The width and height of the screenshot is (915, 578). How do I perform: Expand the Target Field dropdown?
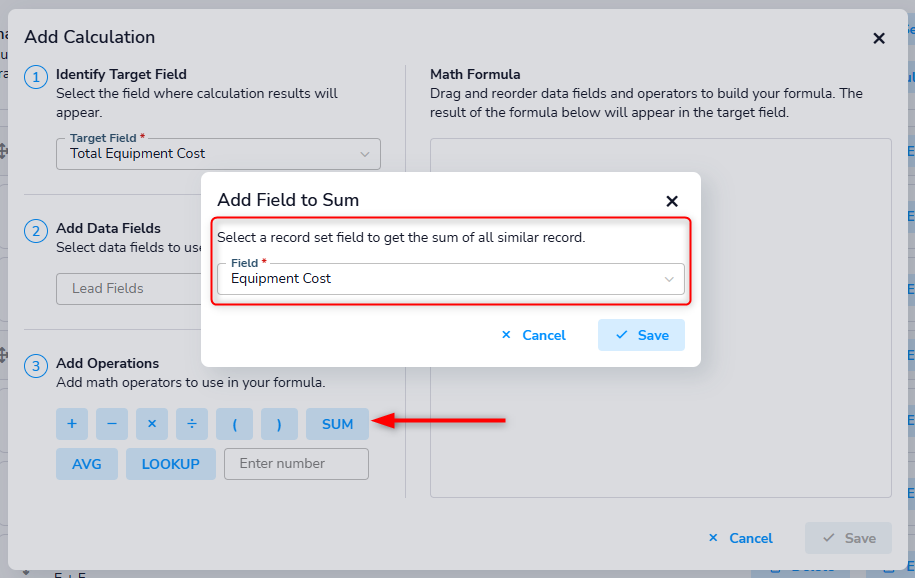pos(218,154)
